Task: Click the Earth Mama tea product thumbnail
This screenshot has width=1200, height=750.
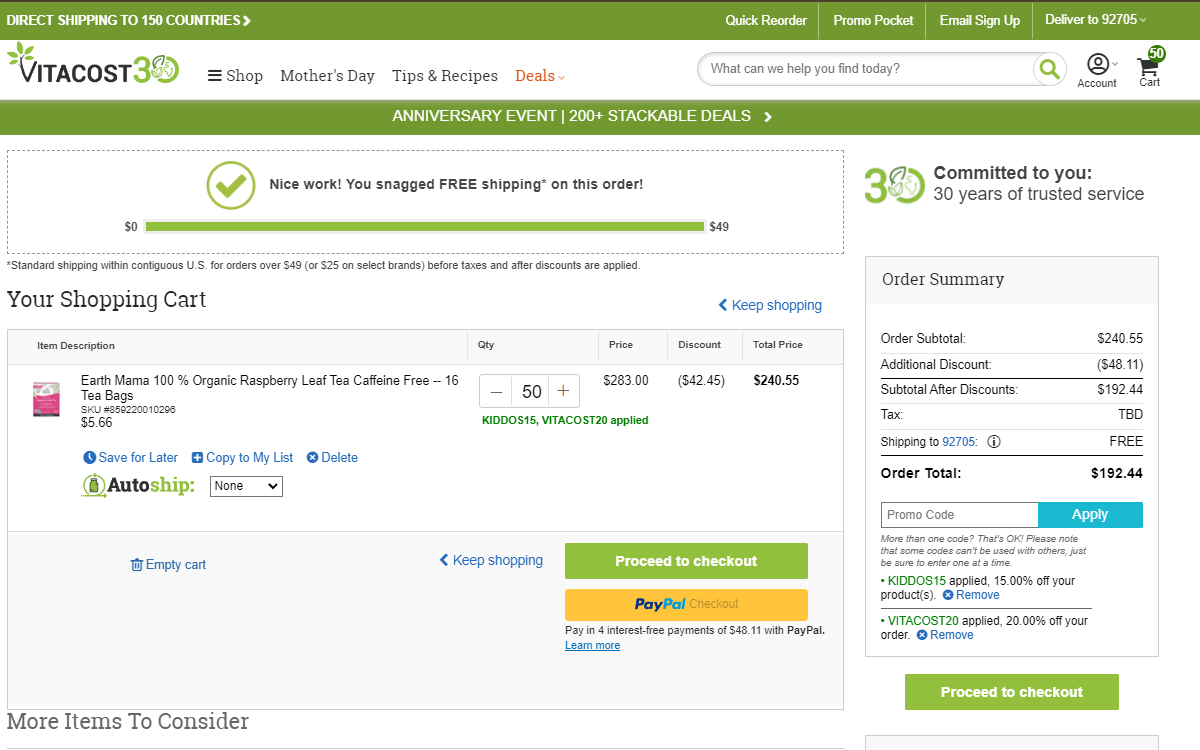Action: click(x=46, y=399)
